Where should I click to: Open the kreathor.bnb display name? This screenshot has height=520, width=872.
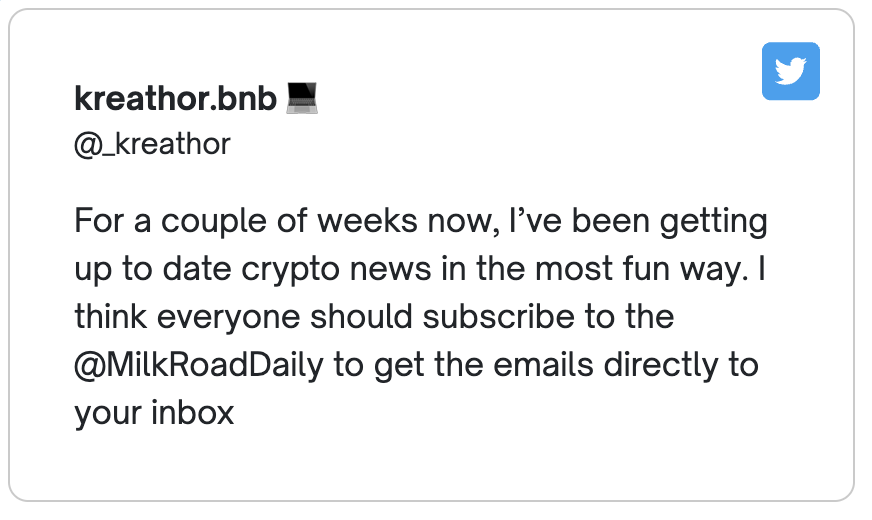pos(175,99)
